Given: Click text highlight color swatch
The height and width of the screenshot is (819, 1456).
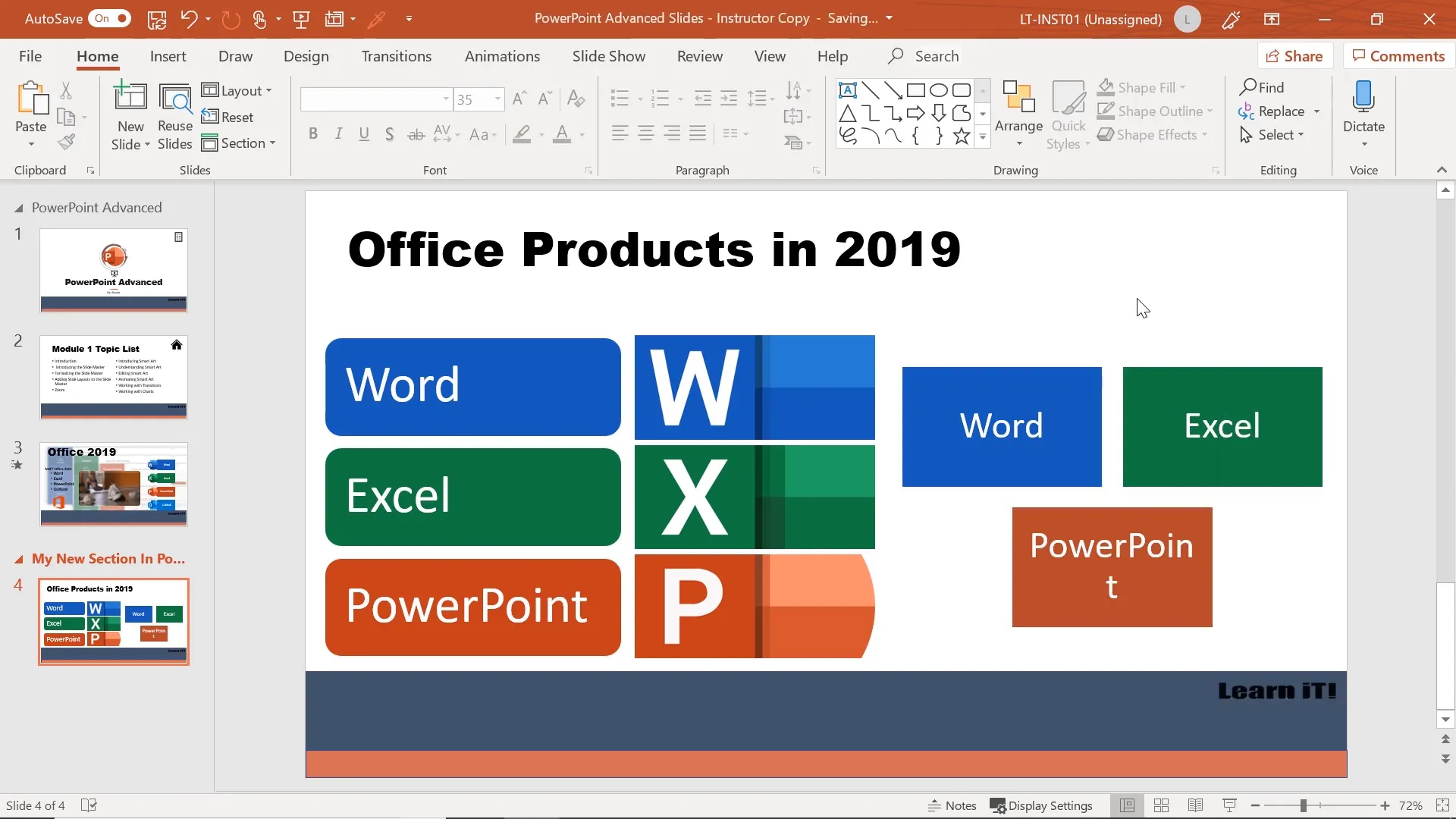Looking at the screenshot, I should pyautogui.click(x=522, y=134).
